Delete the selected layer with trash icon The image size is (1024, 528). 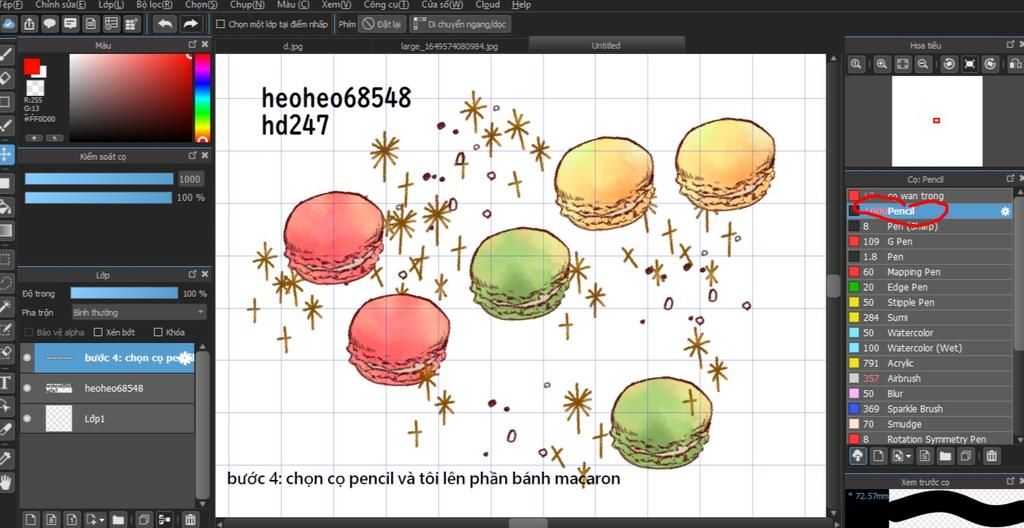[x=189, y=520]
